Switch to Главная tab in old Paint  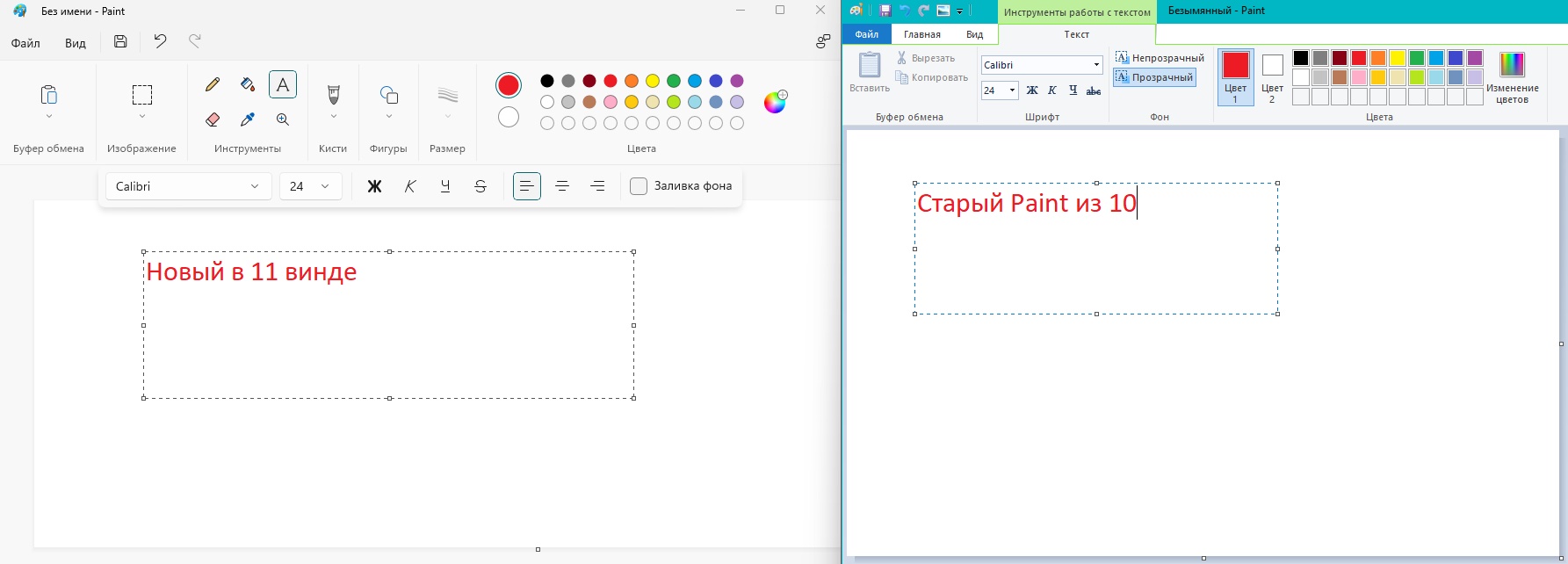click(922, 34)
